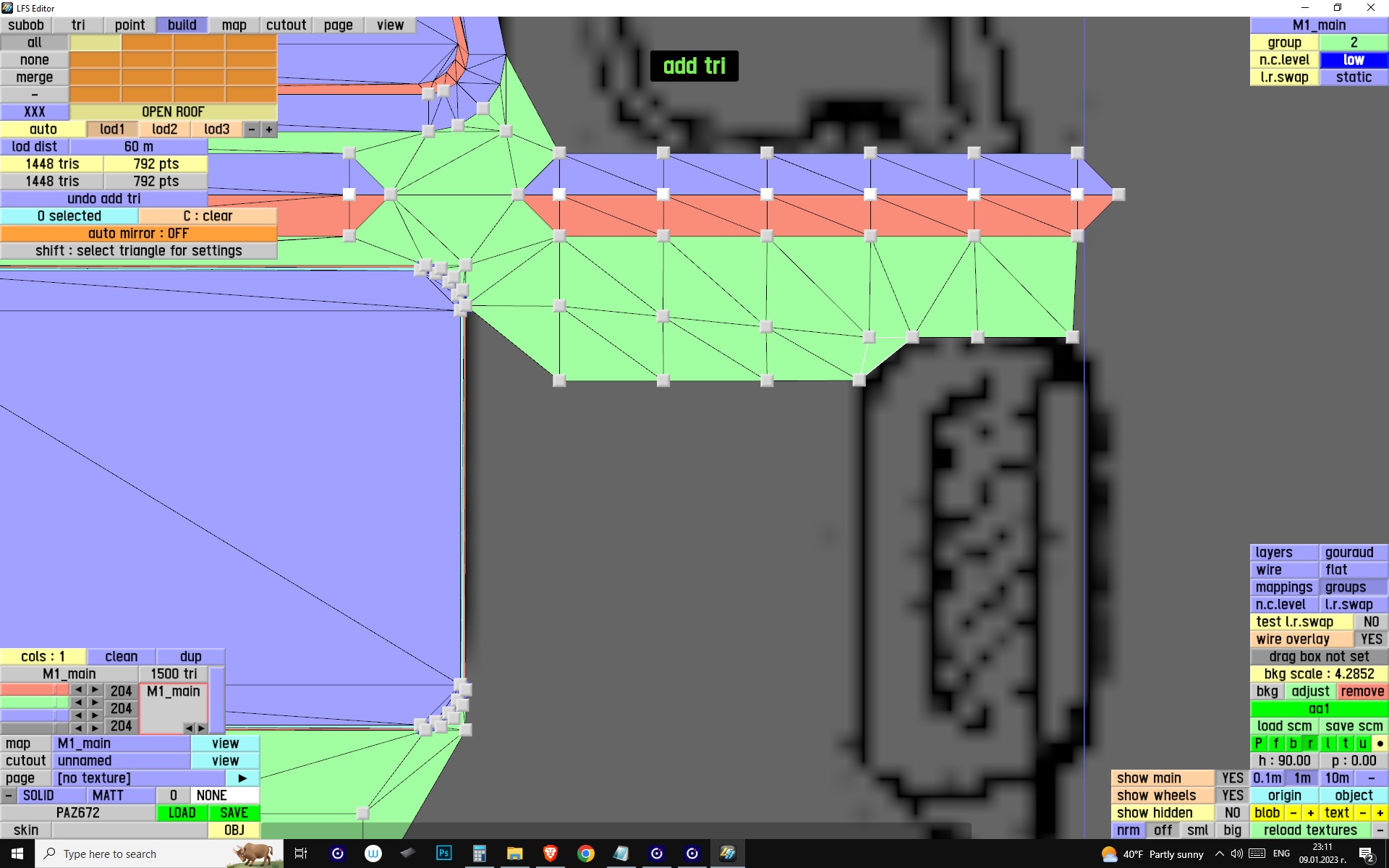The height and width of the screenshot is (868, 1389).
Task: Toggle wire overlay YES setting
Action: pyautogui.click(x=1370, y=639)
